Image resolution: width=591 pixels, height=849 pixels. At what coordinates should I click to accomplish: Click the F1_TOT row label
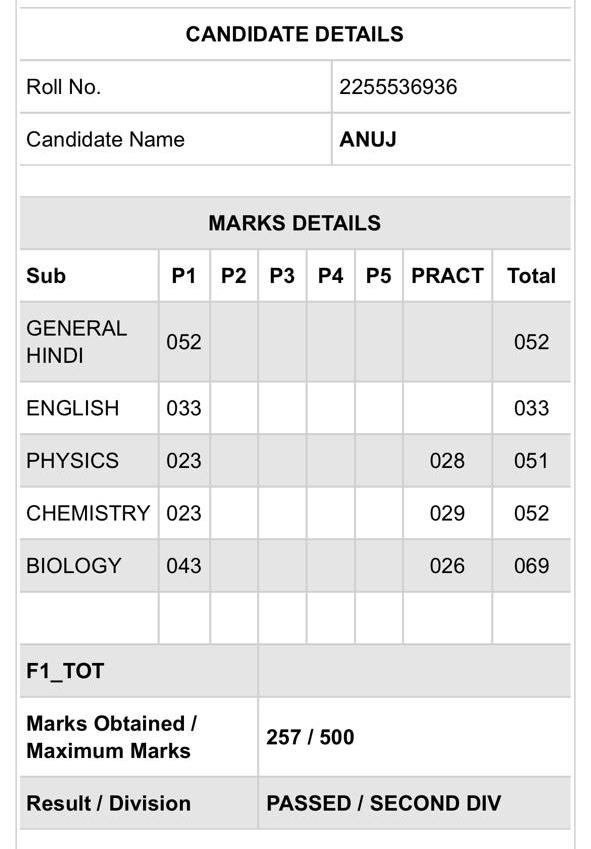point(65,671)
